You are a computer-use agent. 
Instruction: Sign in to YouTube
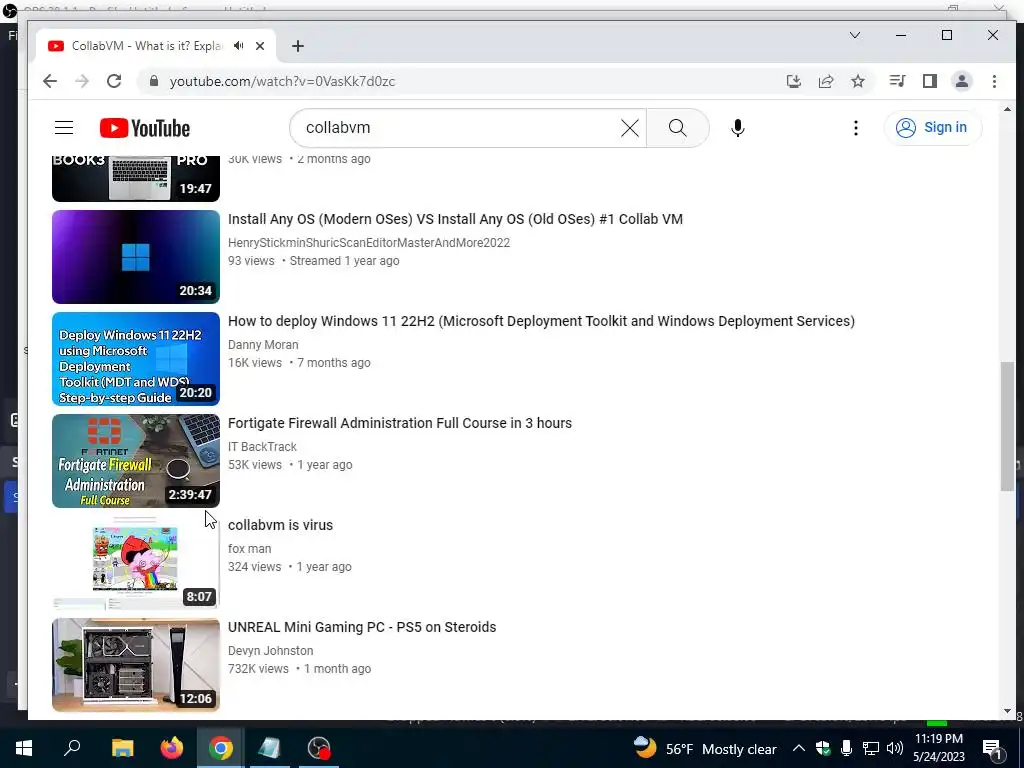(933, 127)
